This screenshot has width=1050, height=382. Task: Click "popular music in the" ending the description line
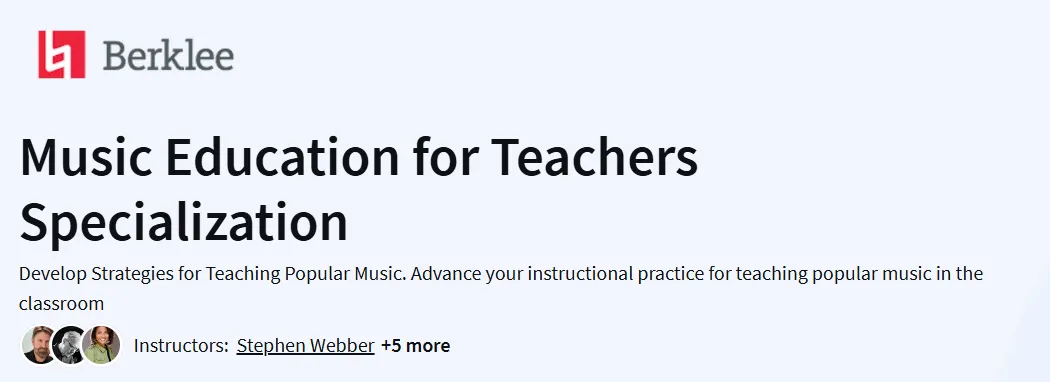(x=886, y=274)
